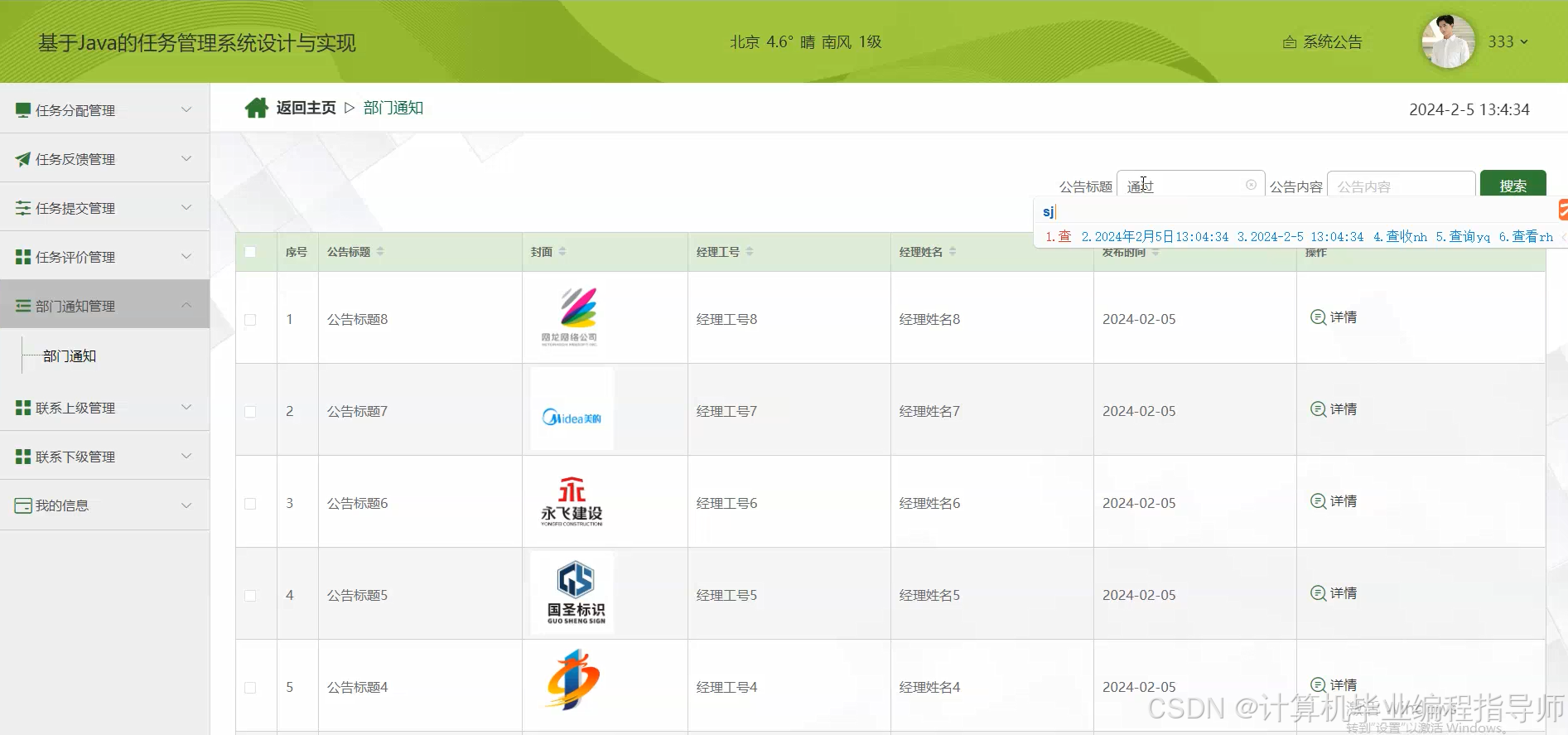
Task: Clear the 公告标题 search field with x icon
Action: tap(1251, 185)
